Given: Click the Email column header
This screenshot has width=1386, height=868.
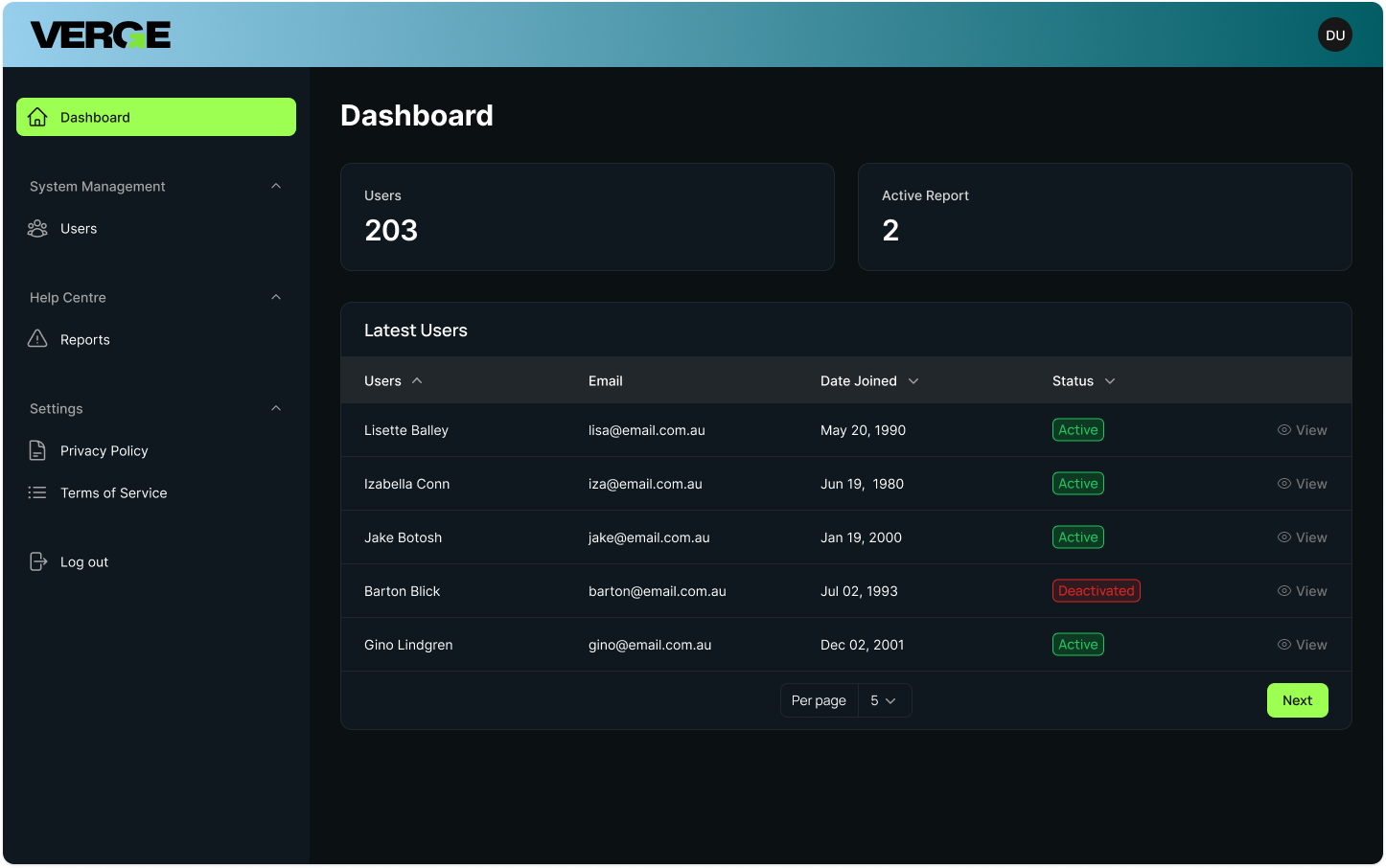Looking at the screenshot, I should (x=606, y=380).
